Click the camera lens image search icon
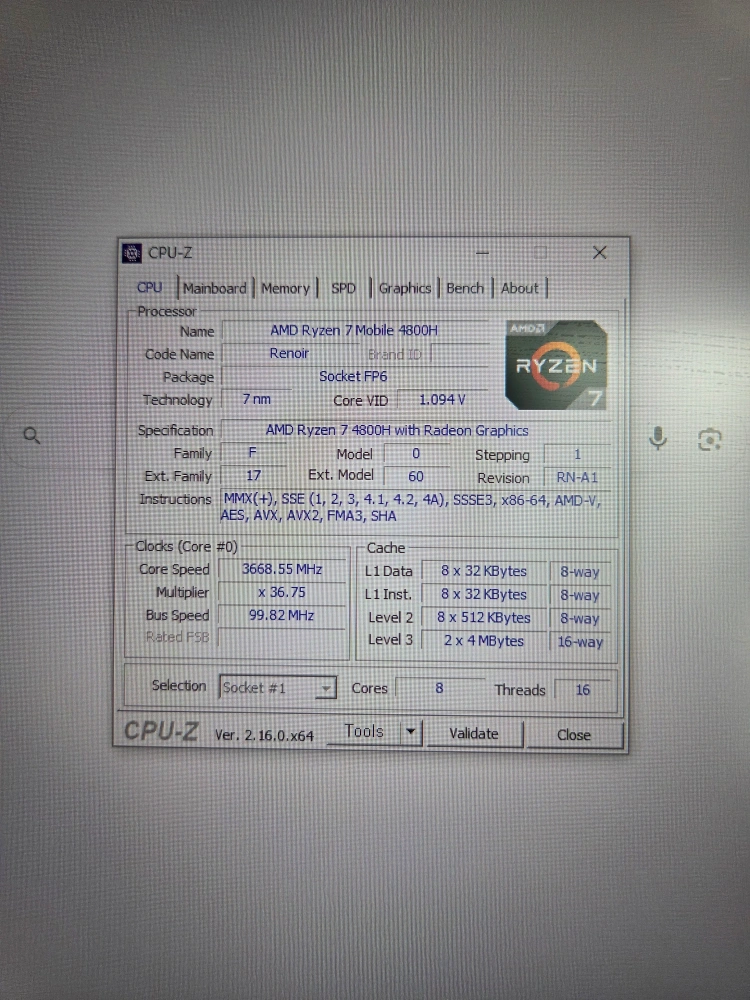750x1000 pixels. [x=710, y=440]
